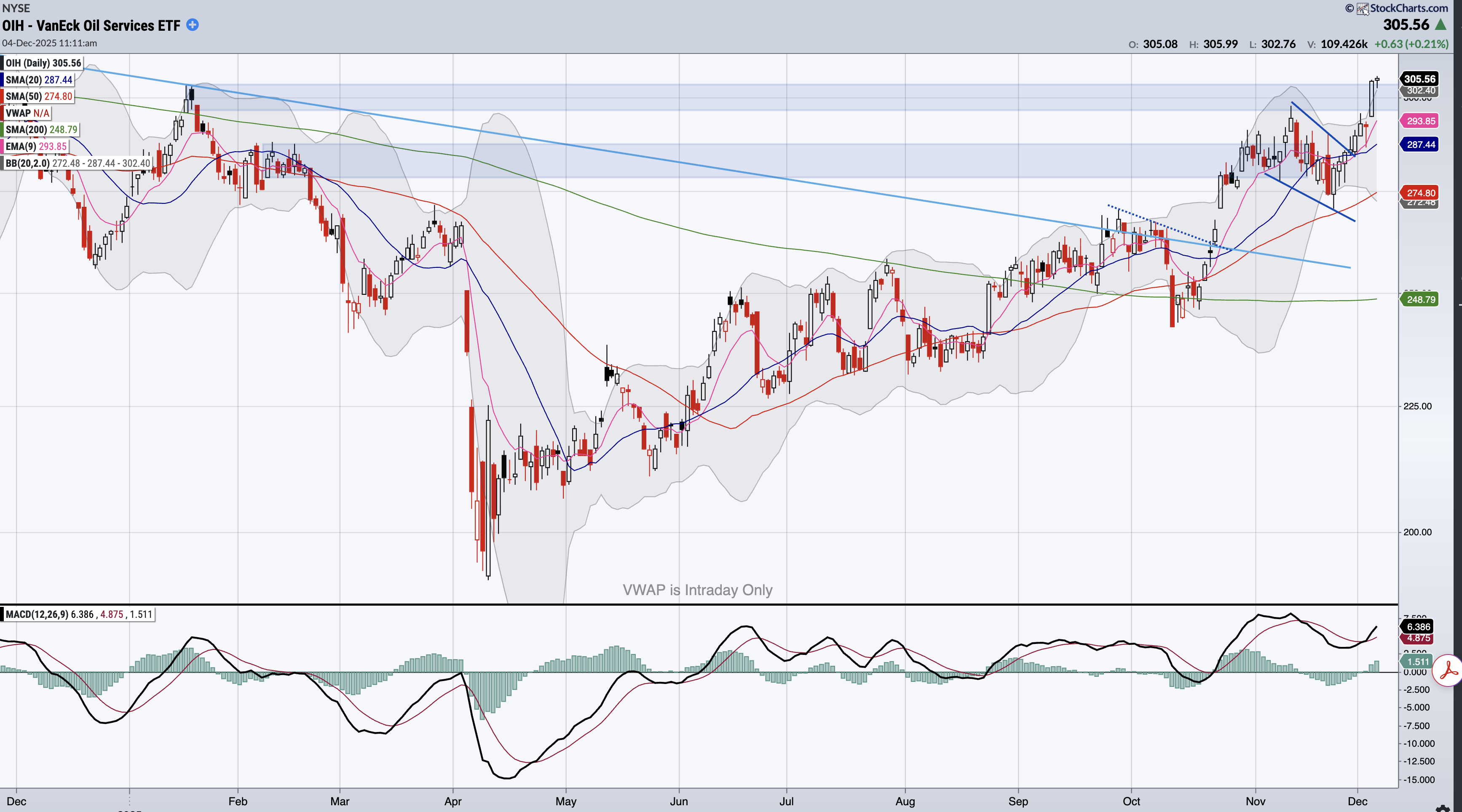Toggle the SMA(20) legend entry

tap(39, 80)
